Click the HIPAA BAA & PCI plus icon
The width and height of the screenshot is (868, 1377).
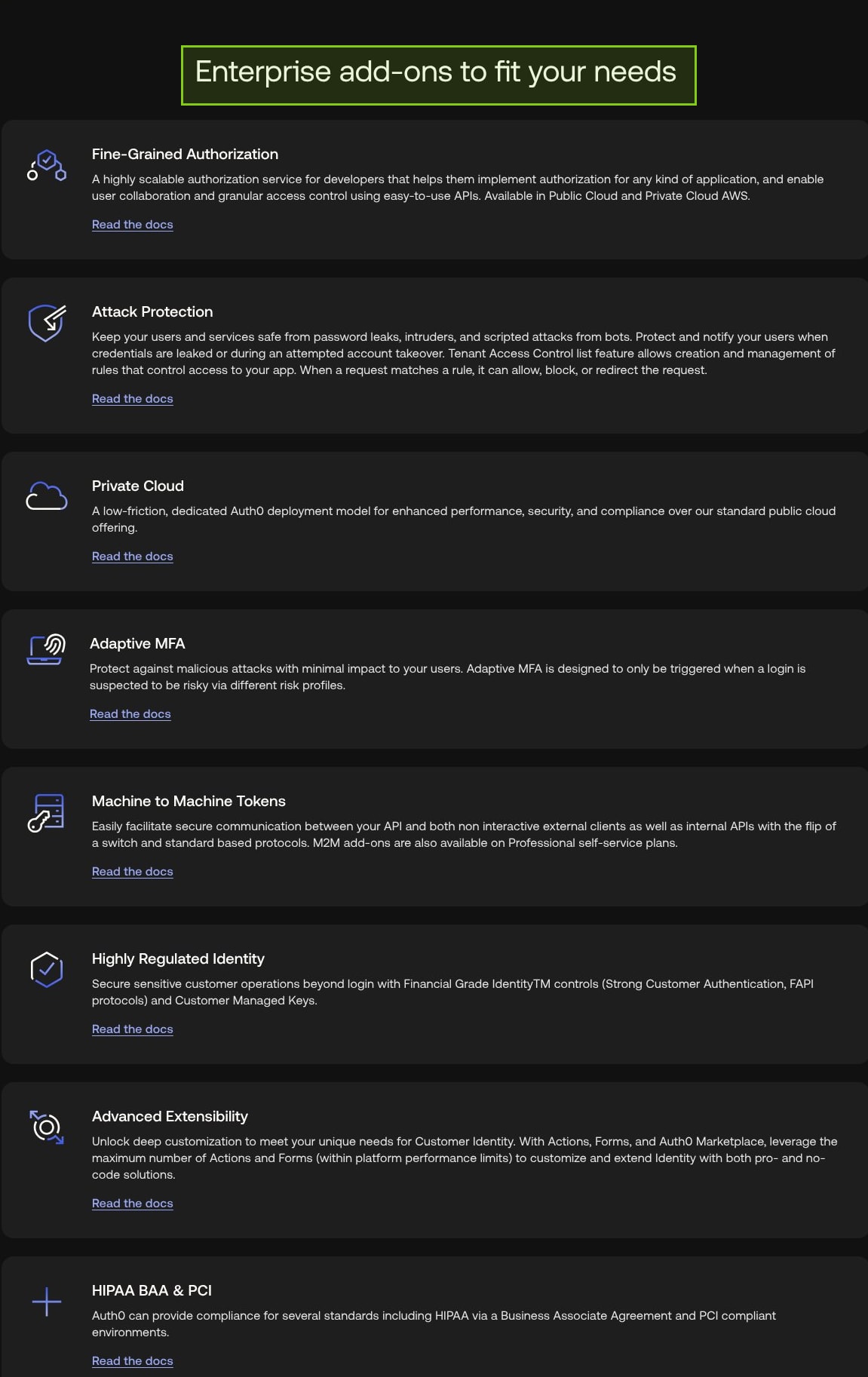click(47, 1302)
